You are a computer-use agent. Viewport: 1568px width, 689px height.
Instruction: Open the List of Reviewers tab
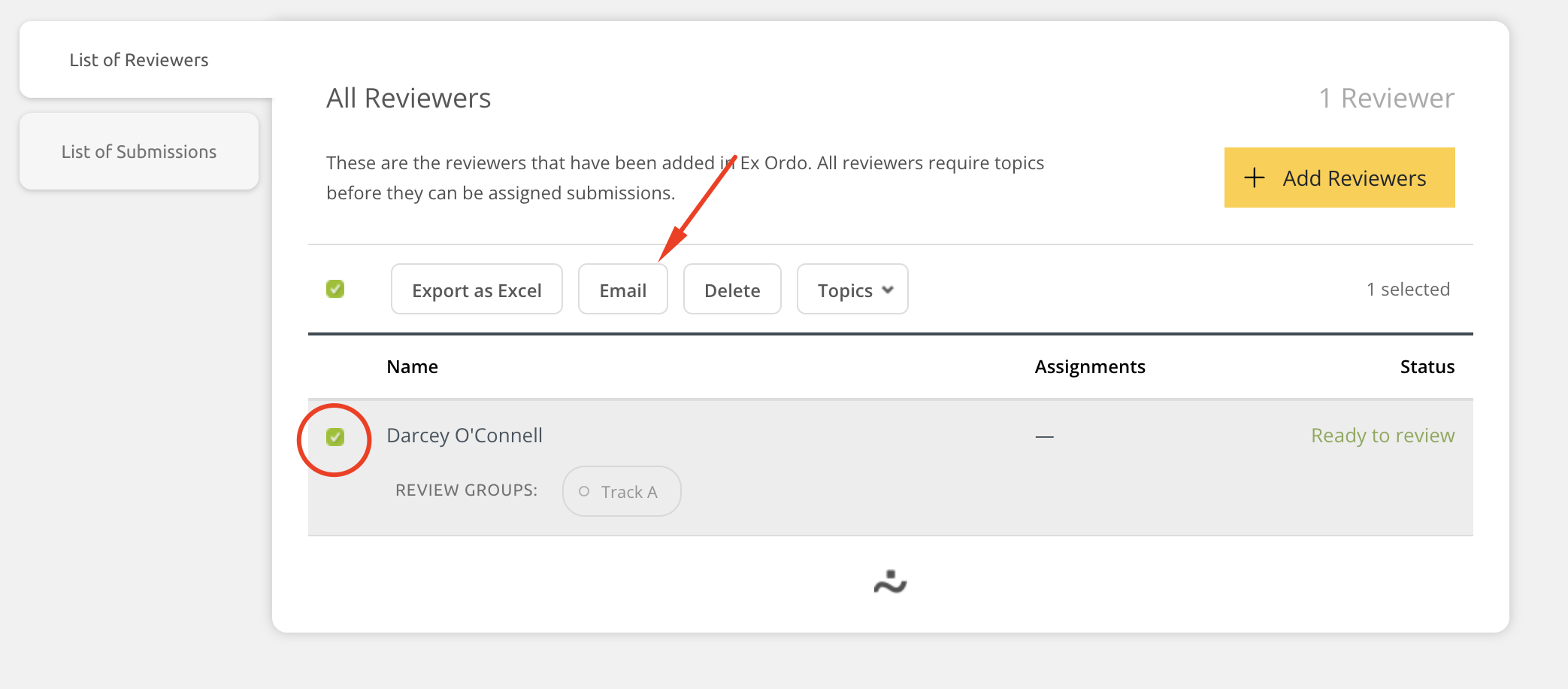(139, 60)
